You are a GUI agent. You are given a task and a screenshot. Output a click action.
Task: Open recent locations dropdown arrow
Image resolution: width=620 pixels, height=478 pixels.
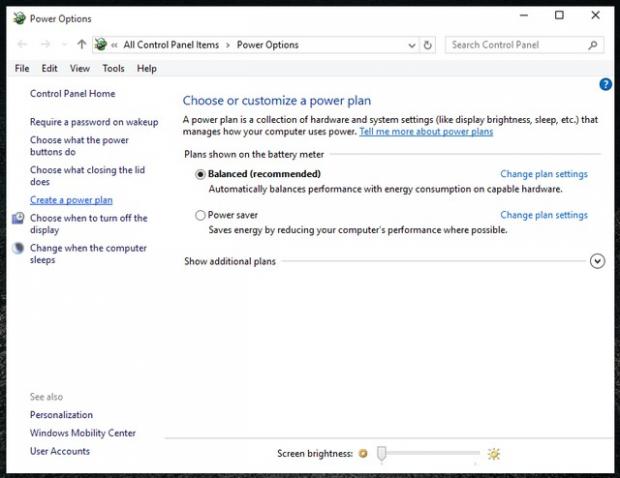pos(64,45)
